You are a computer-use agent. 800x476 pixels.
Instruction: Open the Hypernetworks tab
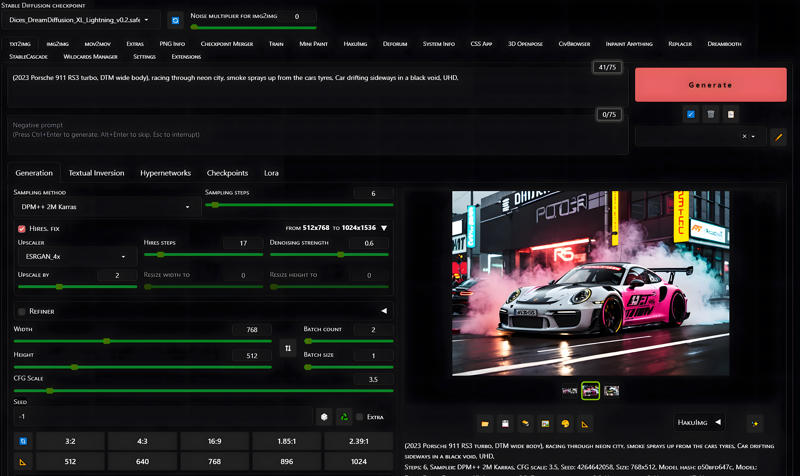click(165, 173)
